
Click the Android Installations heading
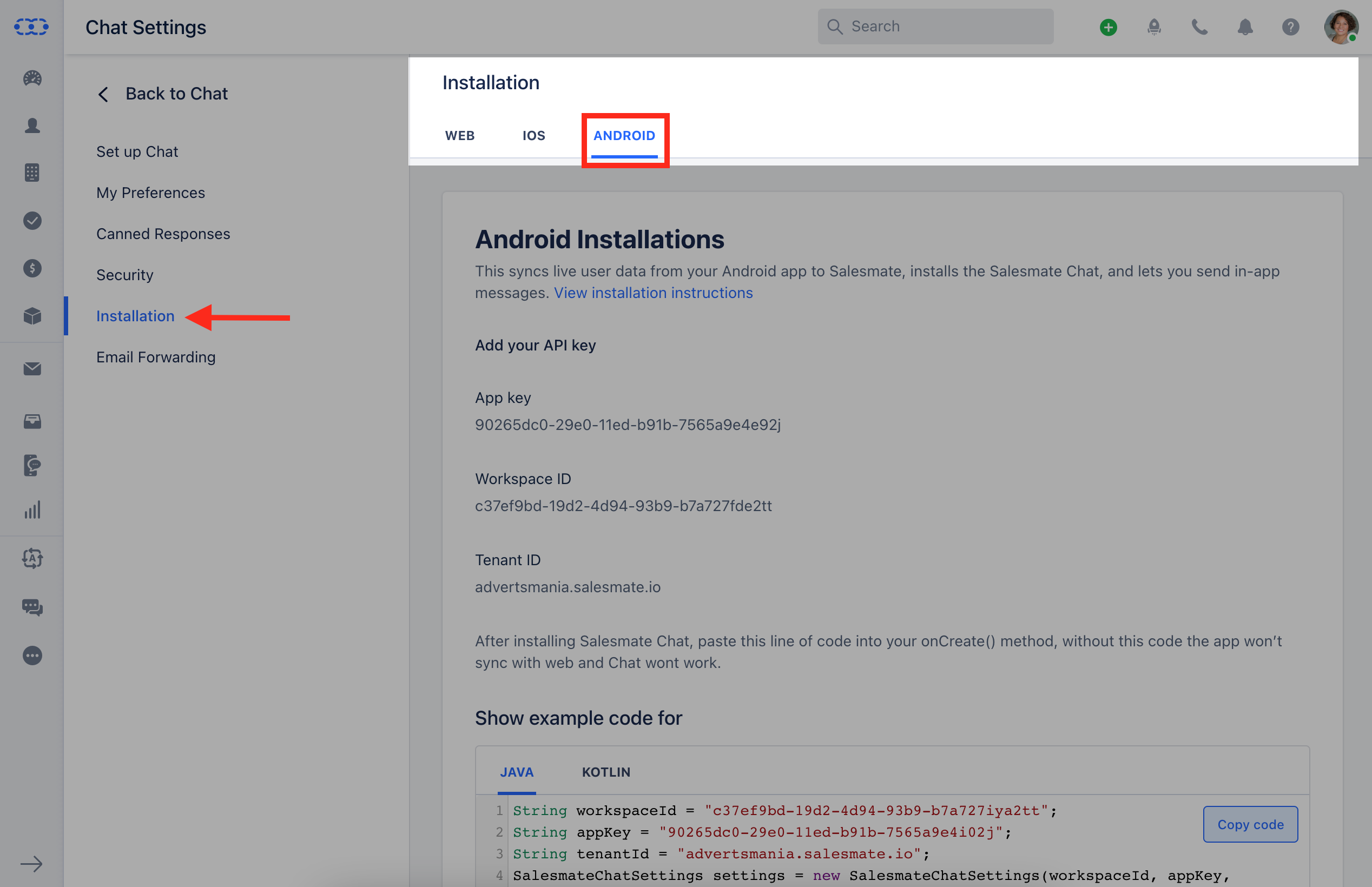[599, 240]
